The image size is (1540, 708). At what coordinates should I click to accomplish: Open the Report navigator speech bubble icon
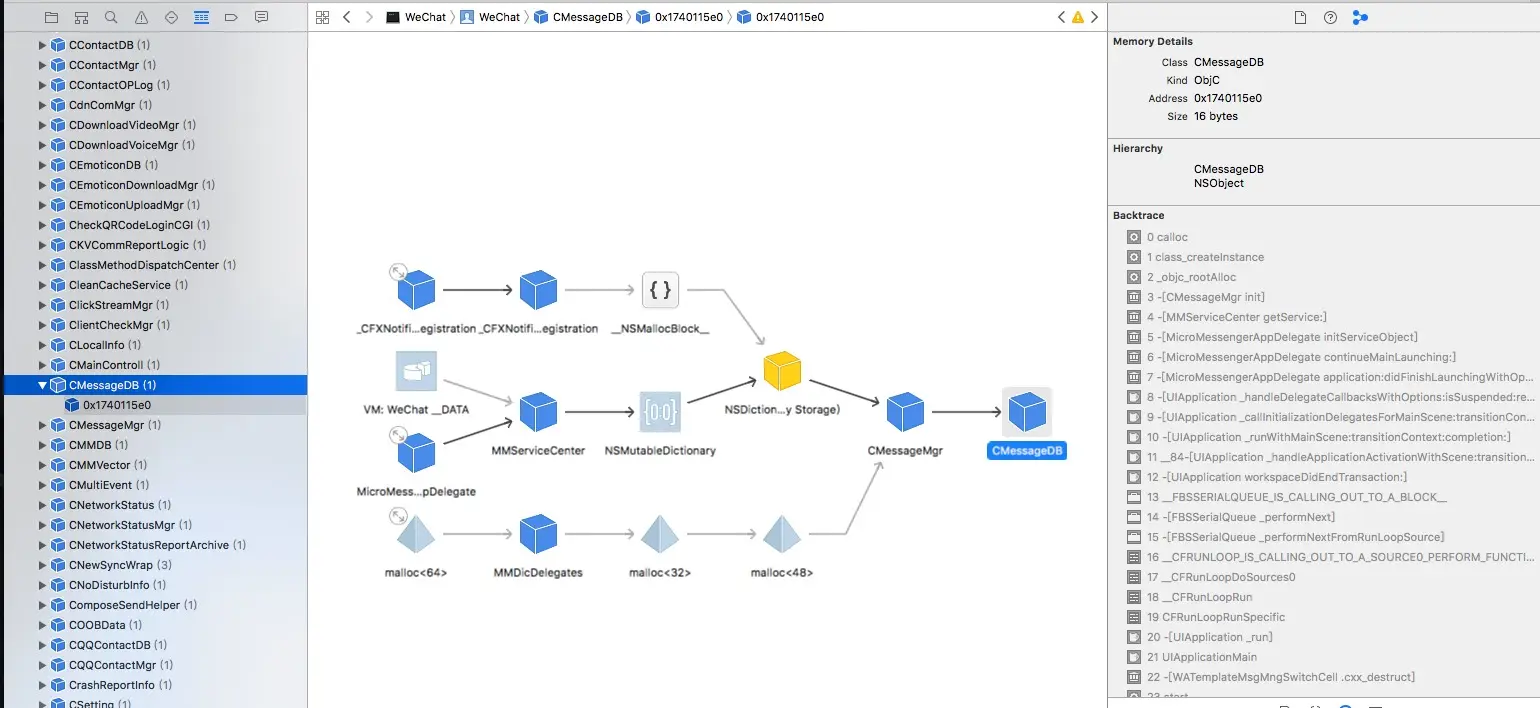(260, 17)
